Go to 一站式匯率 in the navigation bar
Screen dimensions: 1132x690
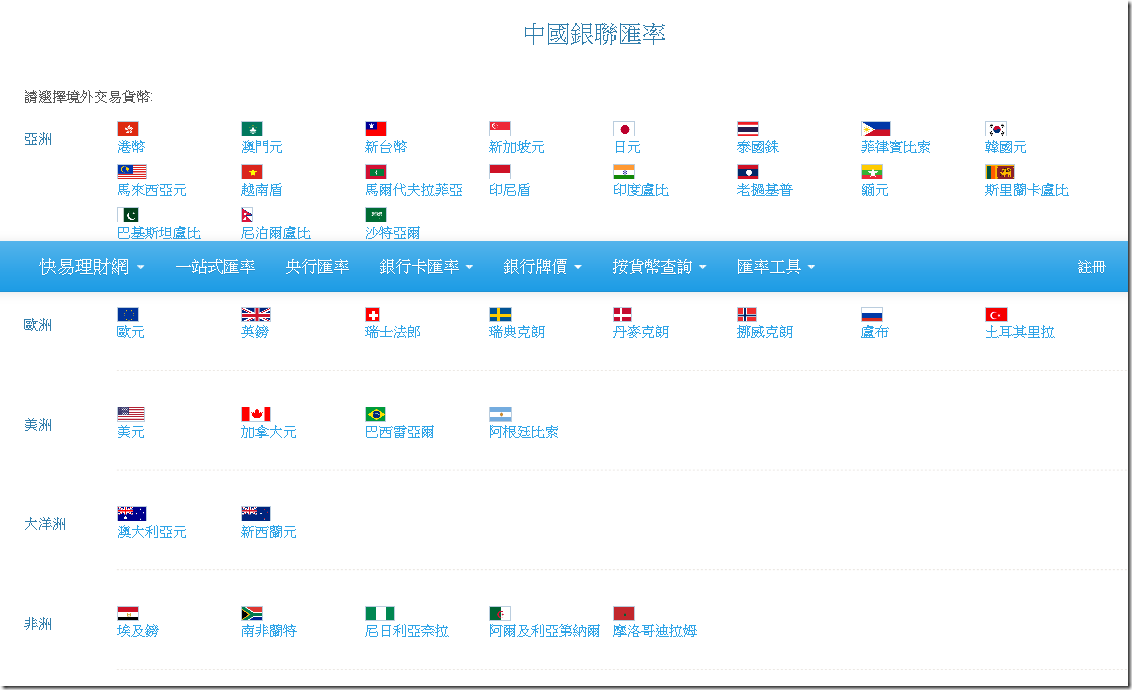point(215,267)
